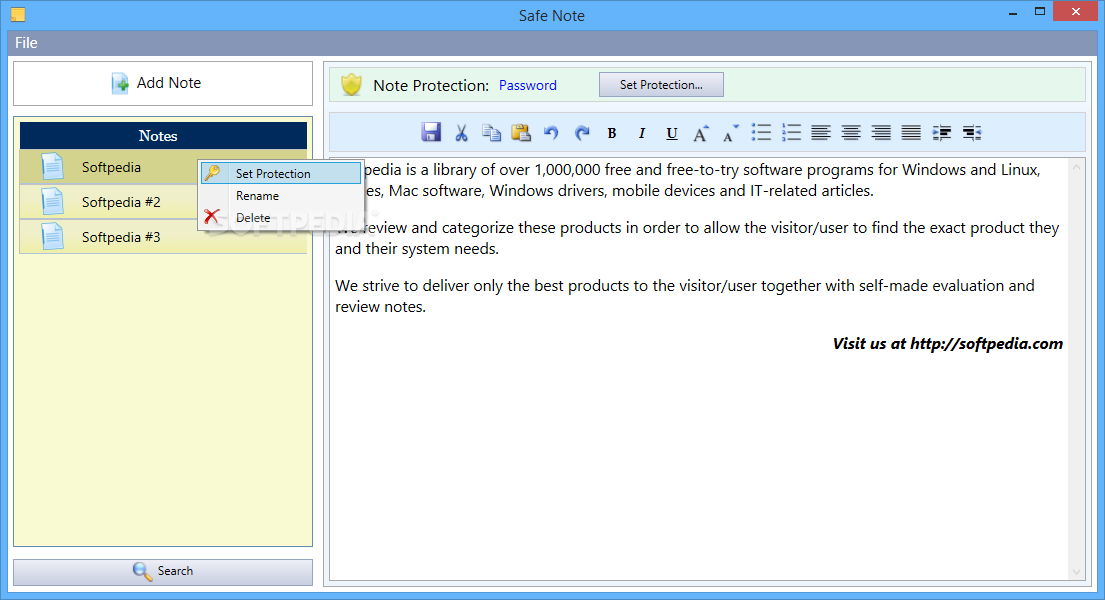Screen dimensions: 1105x600
Task: Click the Safe Note app icon in title bar
Action: pos(18,14)
